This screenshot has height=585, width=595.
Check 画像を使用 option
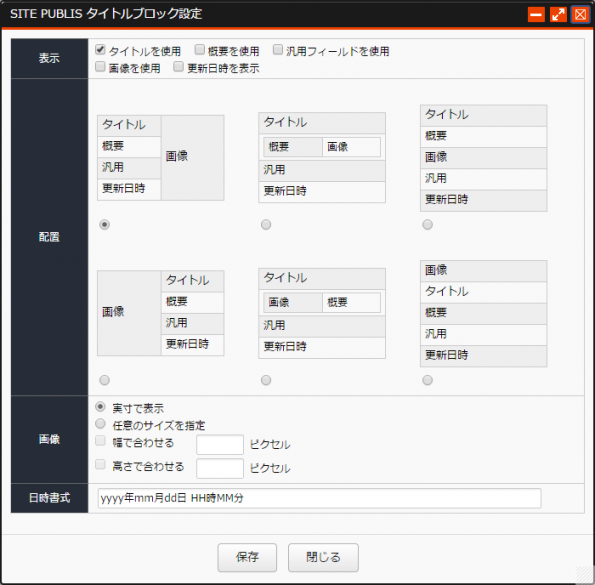click(100, 67)
